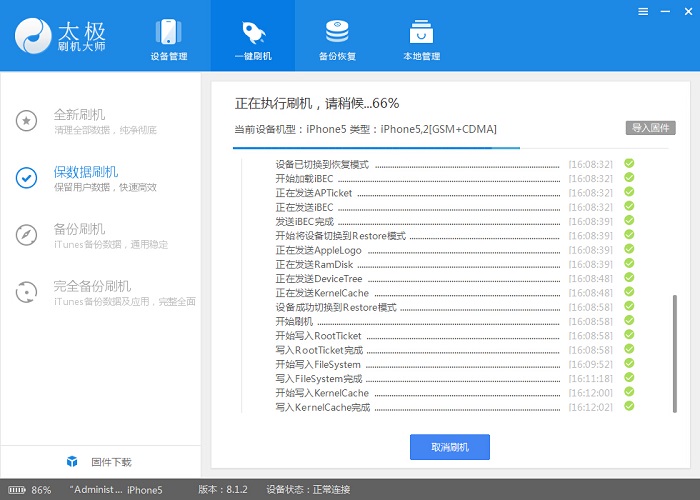Click the green check for 设备已切换到恢复模式

(629, 163)
